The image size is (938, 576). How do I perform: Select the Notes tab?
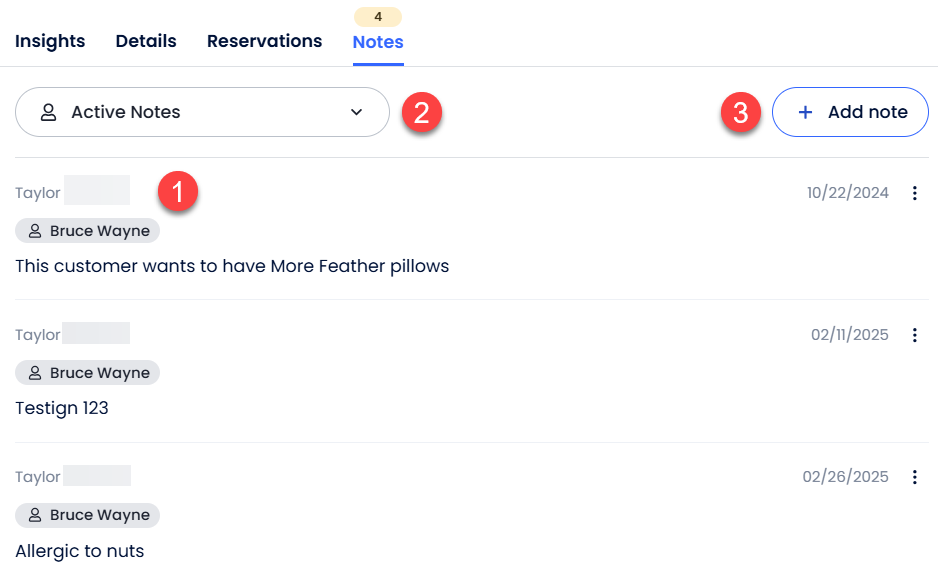point(378,42)
